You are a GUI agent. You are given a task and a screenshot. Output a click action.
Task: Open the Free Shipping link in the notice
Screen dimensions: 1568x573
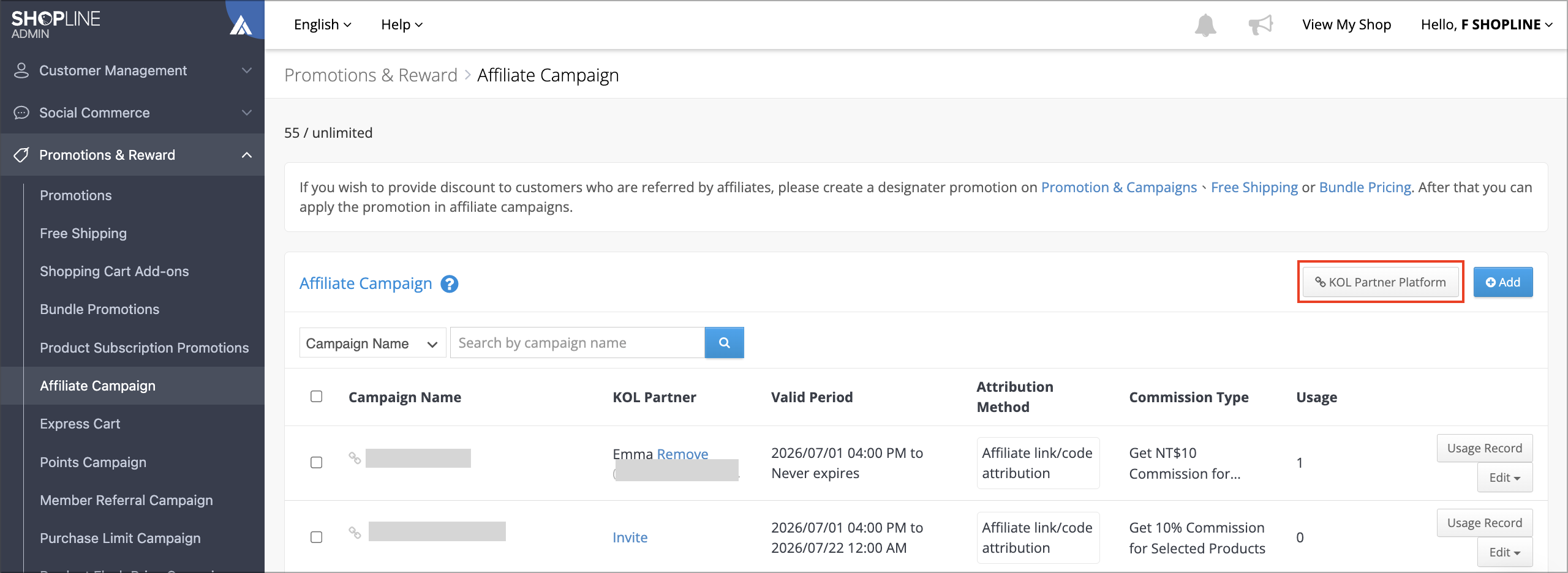pyautogui.click(x=1254, y=187)
